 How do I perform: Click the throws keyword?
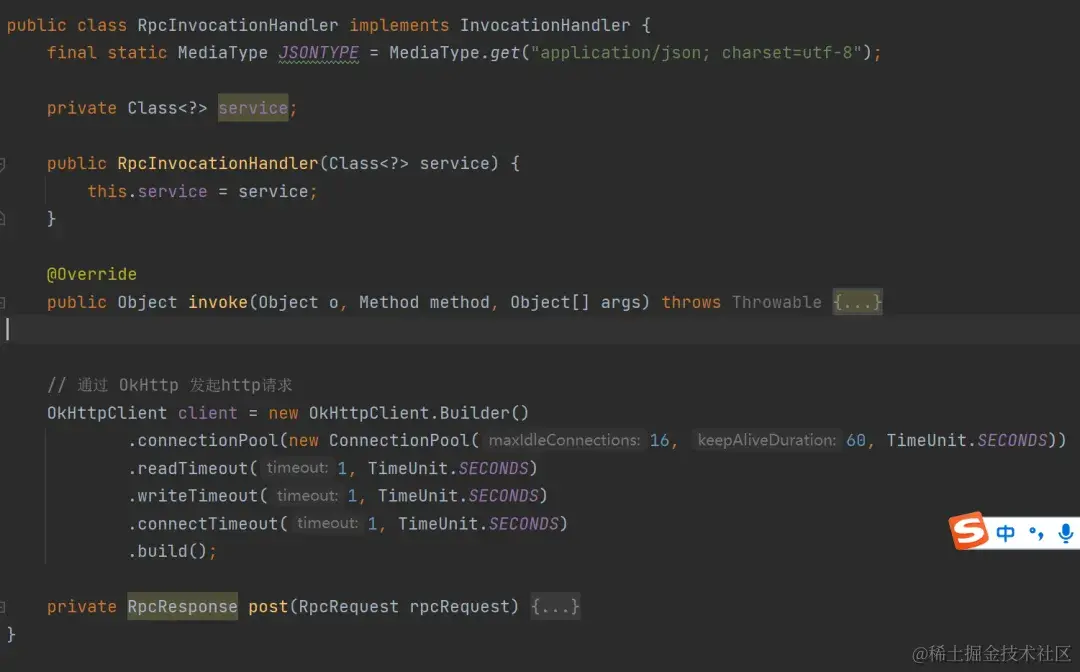click(691, 302)
